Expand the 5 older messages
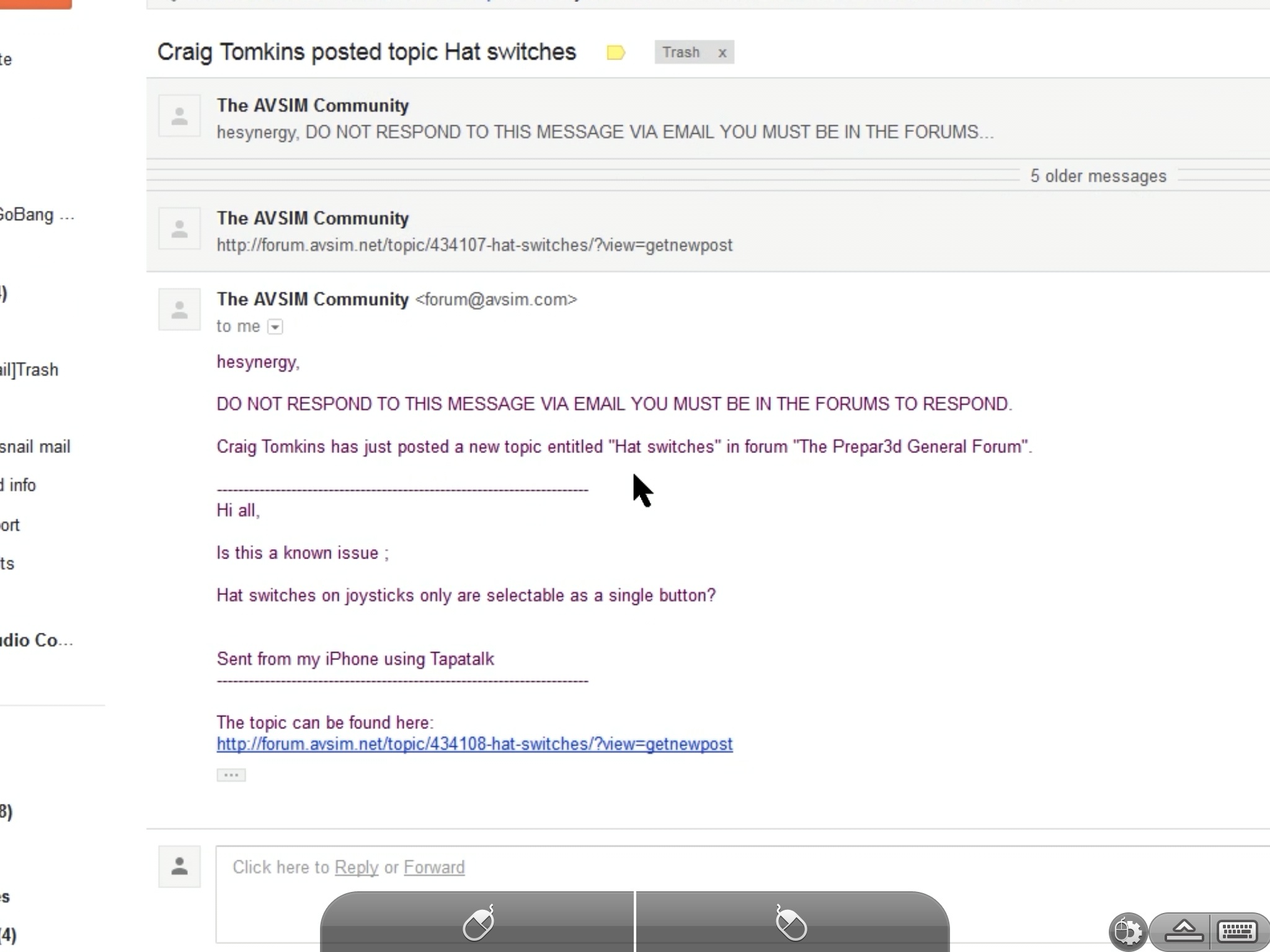This screenshot has width=1270, height=952. pyautogui.click(x=1098, y=176)
